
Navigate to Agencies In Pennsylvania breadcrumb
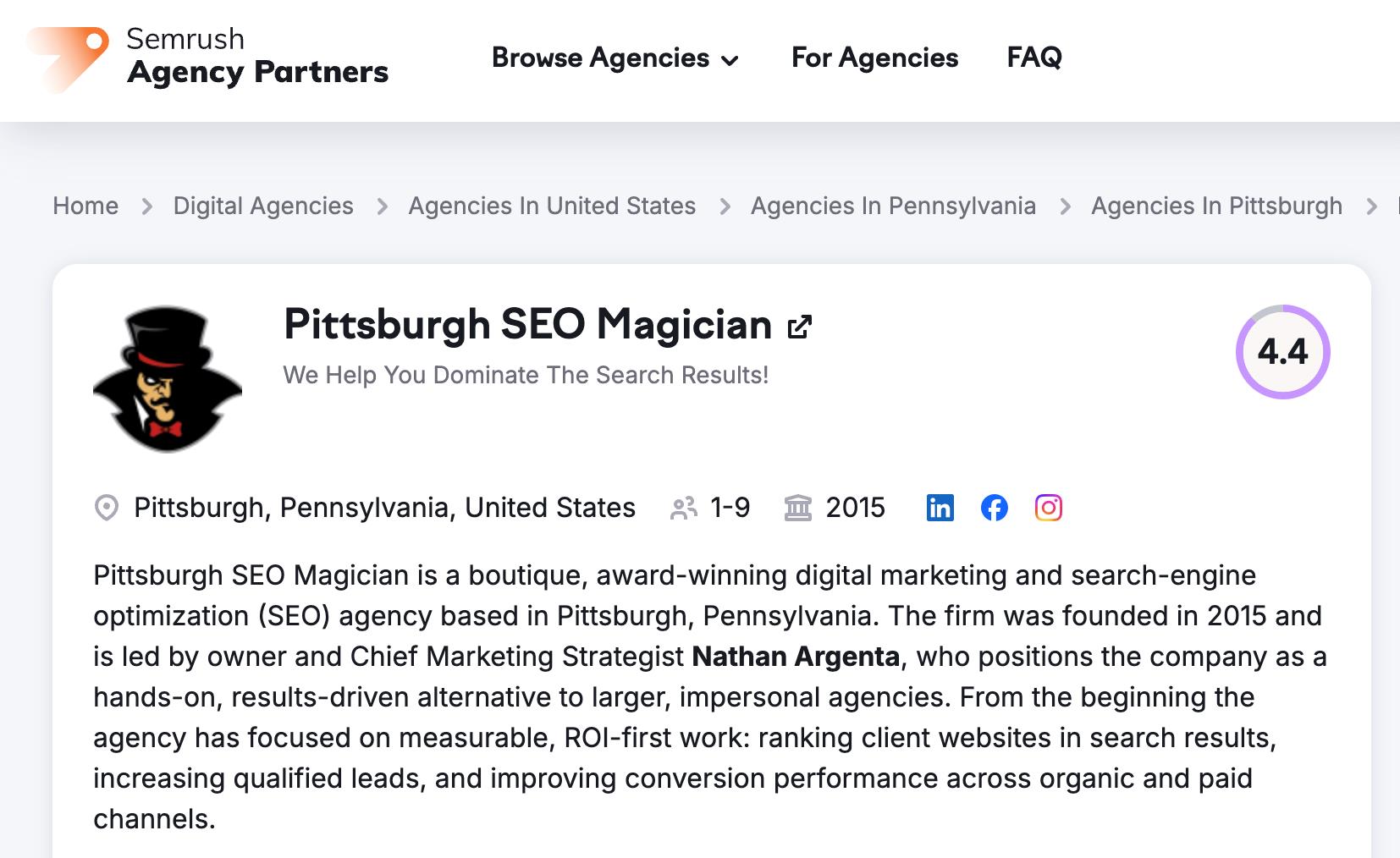(893, 206)
